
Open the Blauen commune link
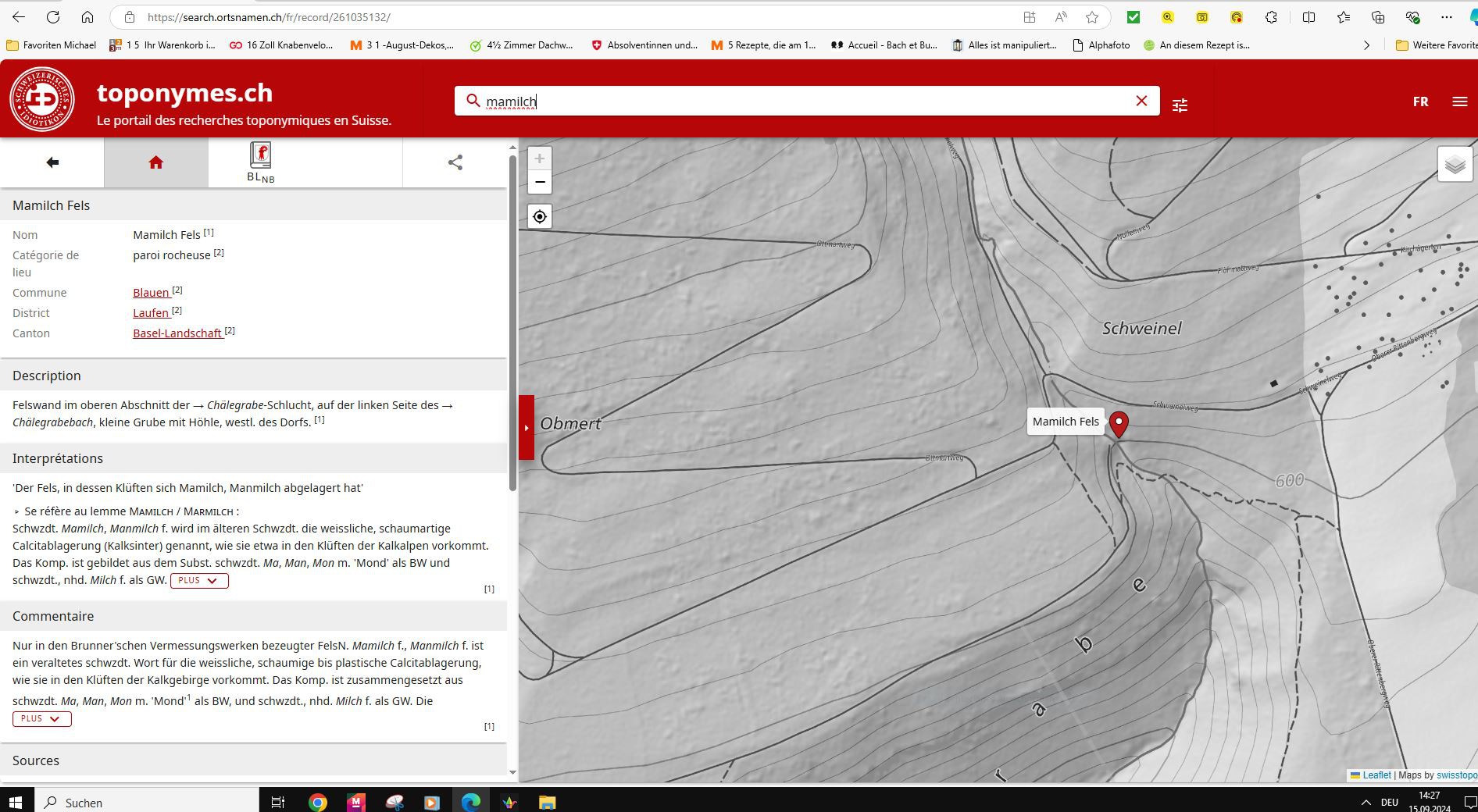151,292
